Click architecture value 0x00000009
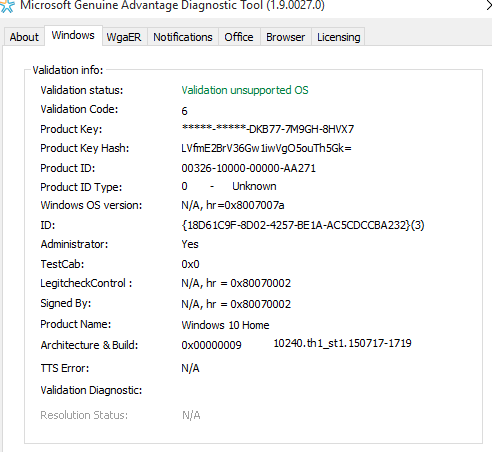Viewport: 492px width, 452px height. click(x=211, y=345)
